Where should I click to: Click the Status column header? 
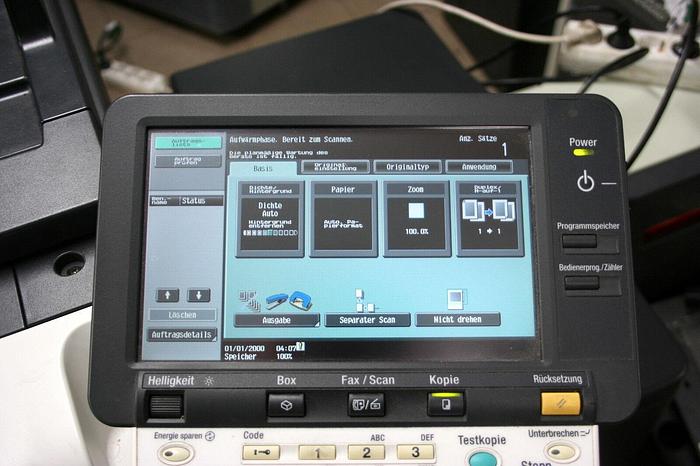[x=202, y=201]
